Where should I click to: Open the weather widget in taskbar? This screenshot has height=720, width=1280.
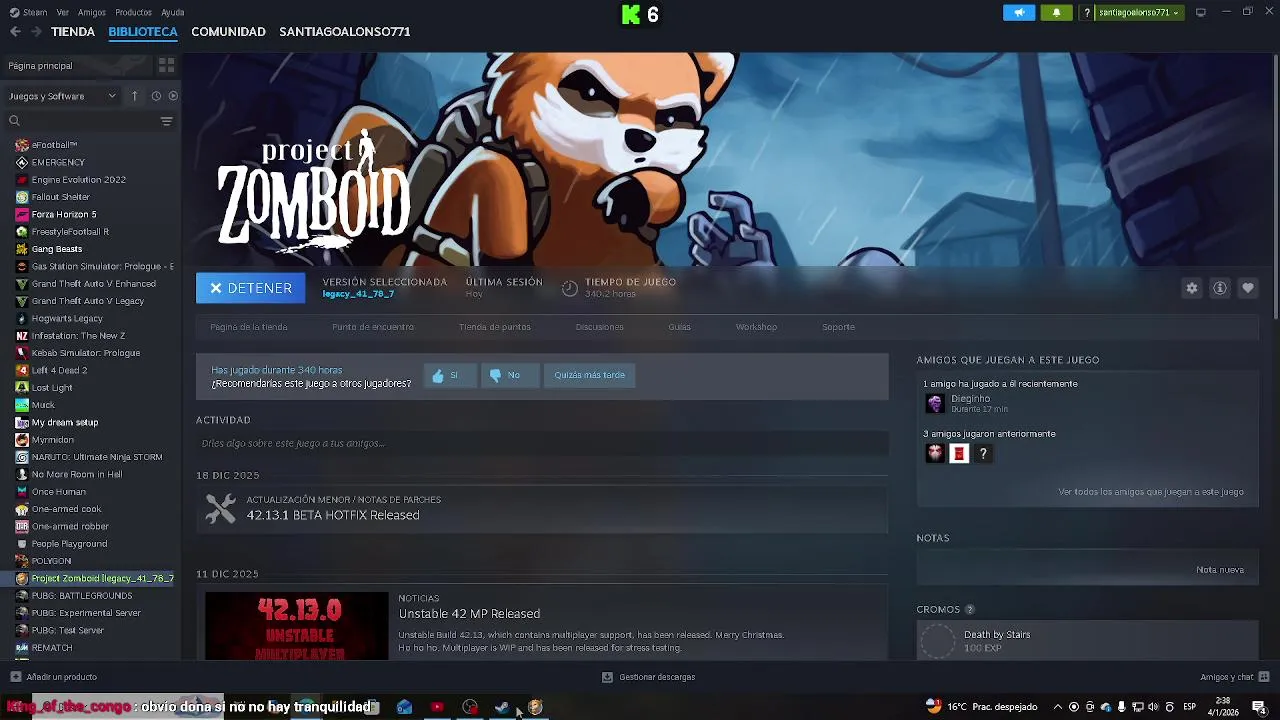point(982,707)
